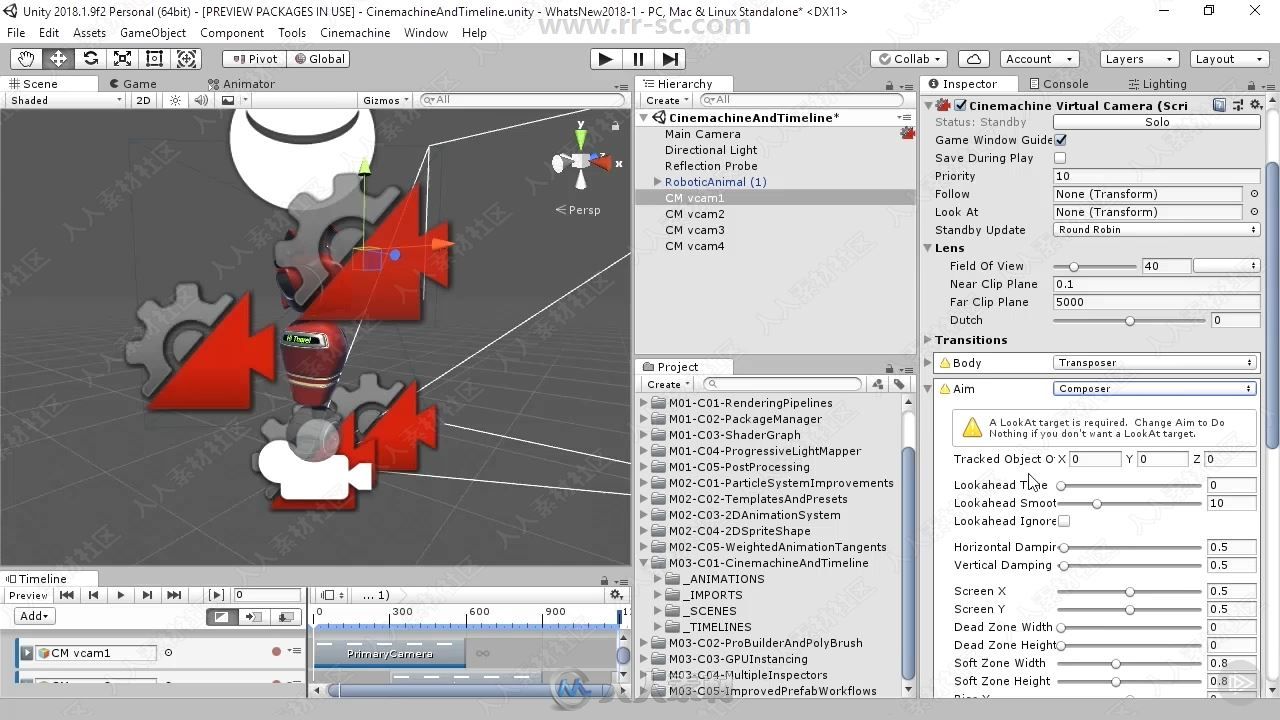
Task: Toggle Pivot handle position mode
Action: coord(255,59)
